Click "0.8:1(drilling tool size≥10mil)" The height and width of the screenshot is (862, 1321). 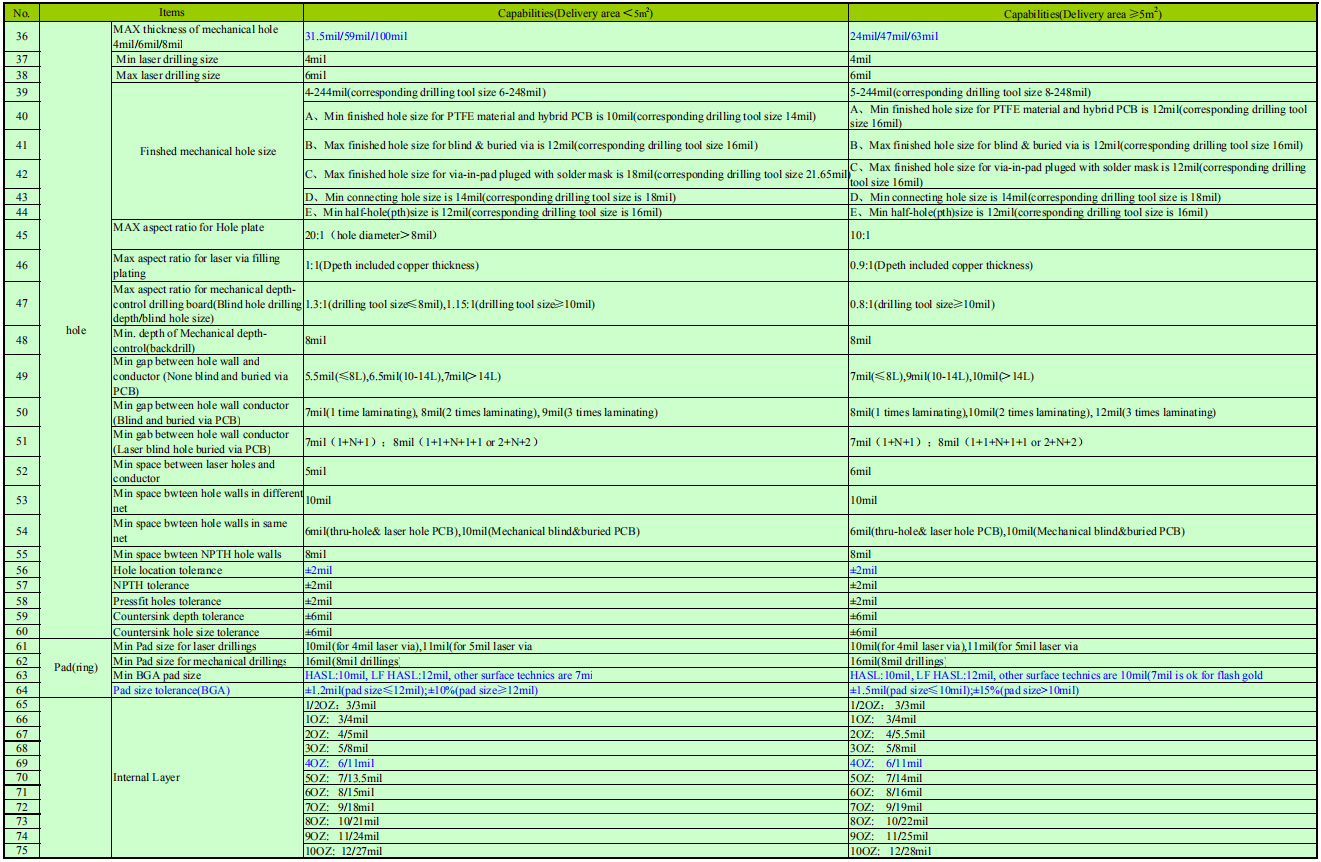pos(1082,304)
